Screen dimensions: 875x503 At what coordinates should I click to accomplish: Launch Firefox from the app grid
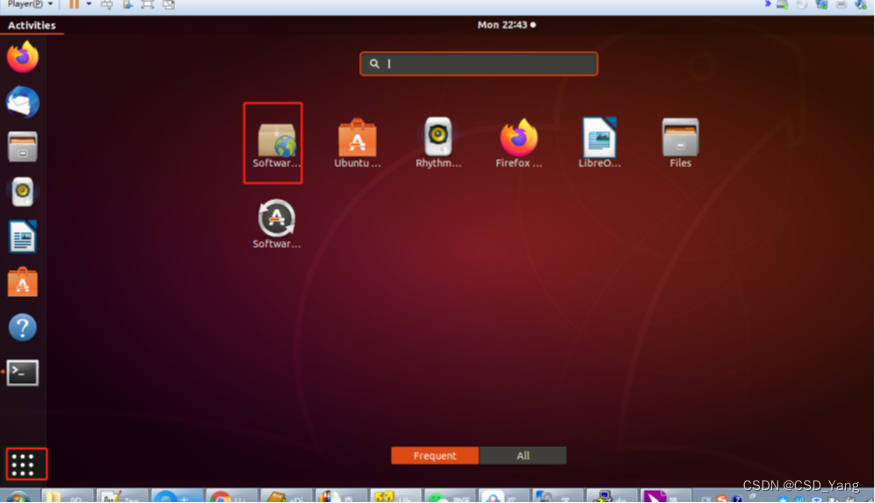(x=519, y=143)
